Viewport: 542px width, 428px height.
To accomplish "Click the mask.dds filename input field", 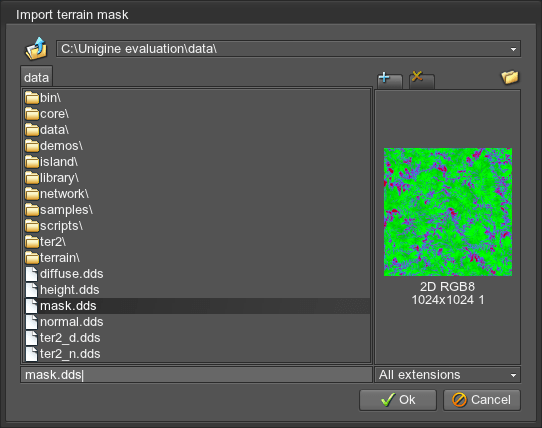I will [x=196, y=375].
